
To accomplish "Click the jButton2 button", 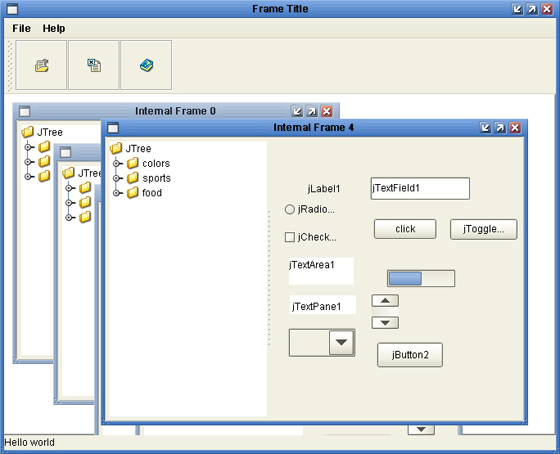I will [x=410, y=355].
